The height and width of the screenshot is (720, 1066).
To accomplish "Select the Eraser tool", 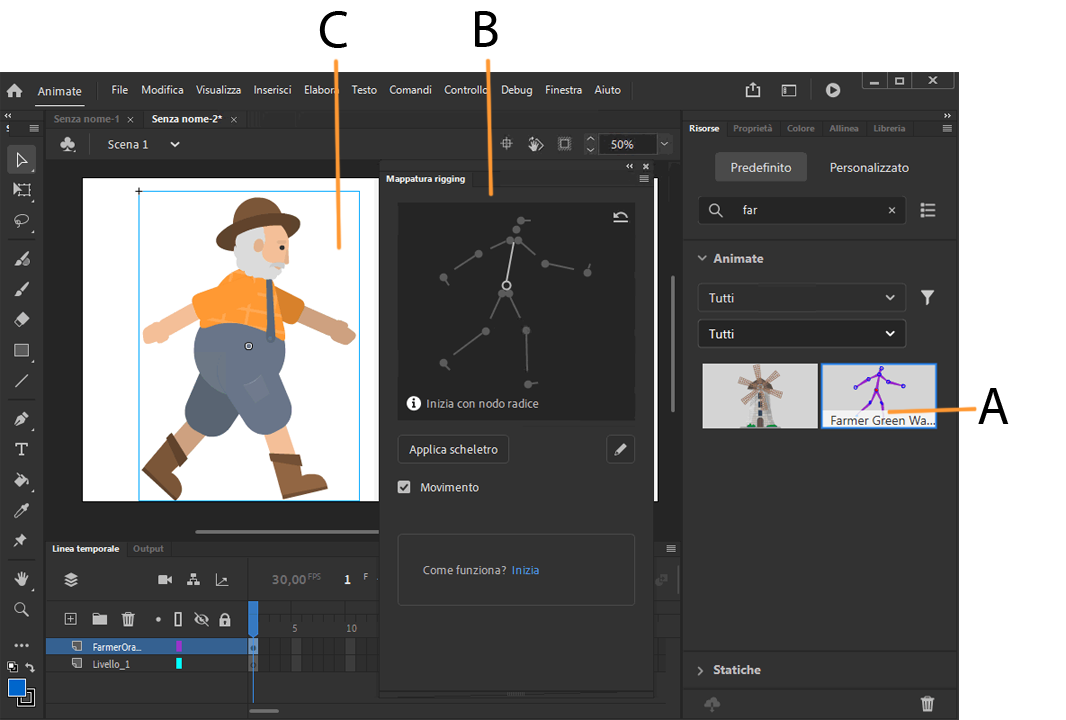I will [x=21, y=318].
